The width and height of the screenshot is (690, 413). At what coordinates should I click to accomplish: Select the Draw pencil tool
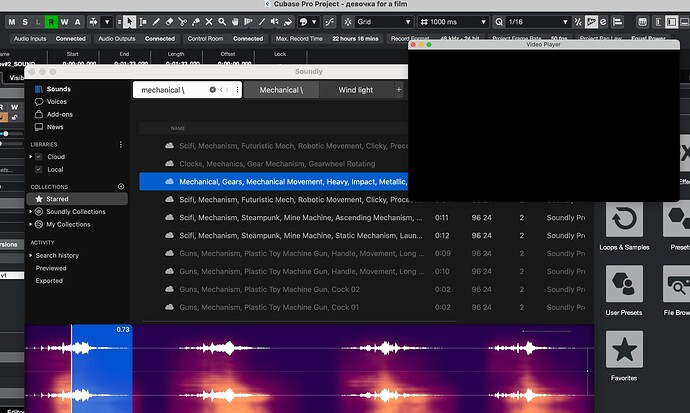pyautogui.click(x=156, y=22)
